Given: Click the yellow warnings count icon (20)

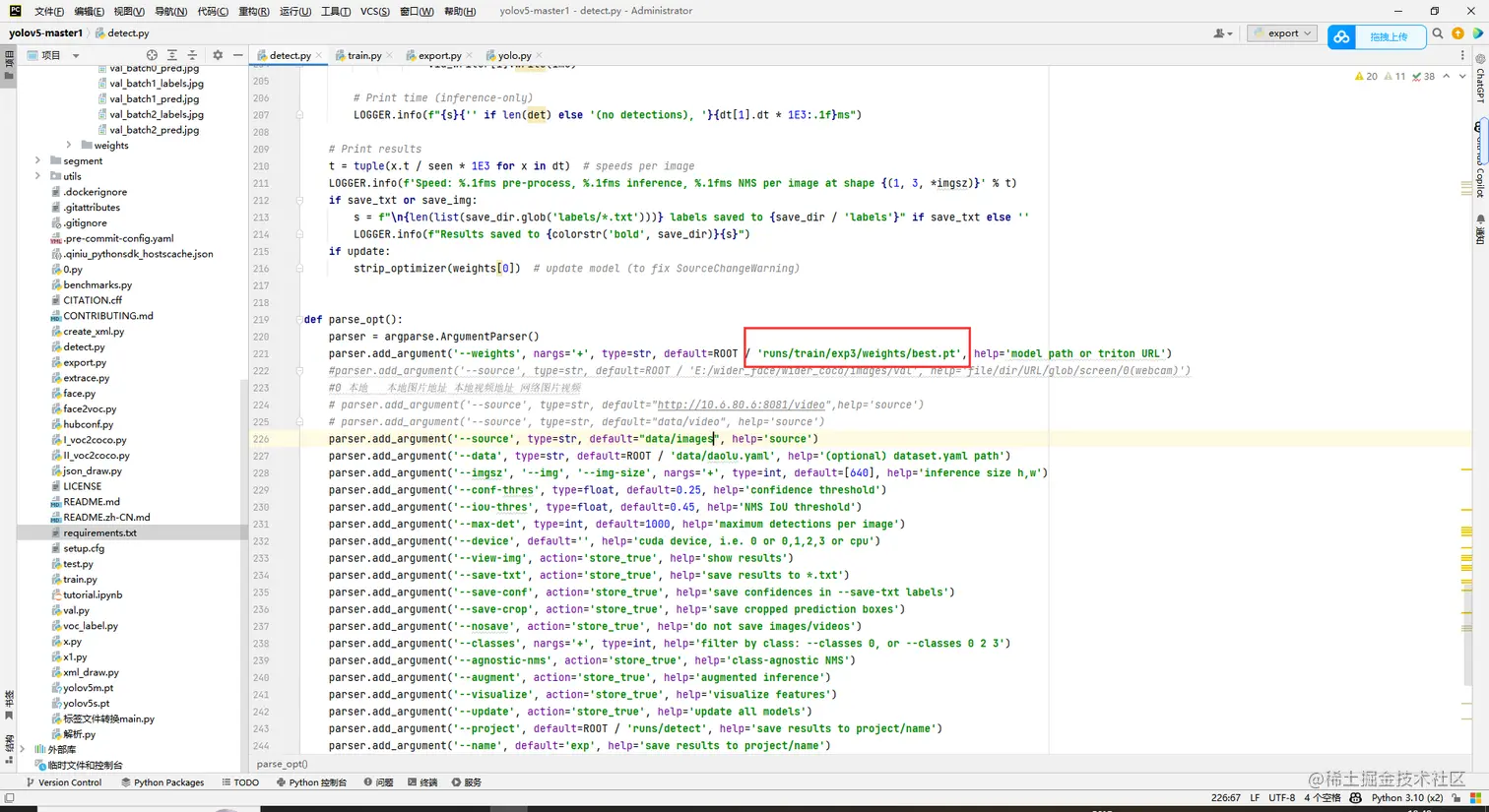Looking at the screenshot, I should 1366,76.
